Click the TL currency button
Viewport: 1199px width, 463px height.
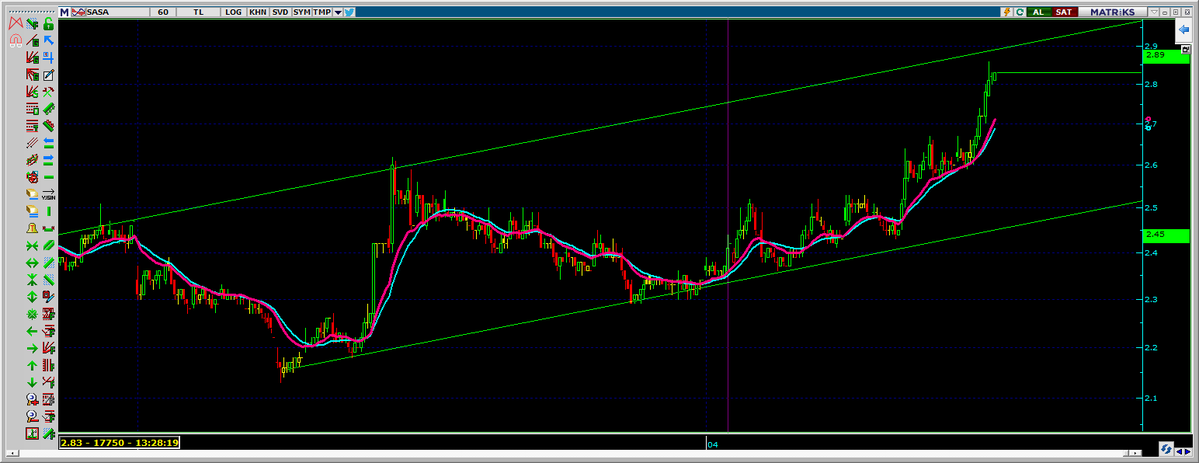199,12
